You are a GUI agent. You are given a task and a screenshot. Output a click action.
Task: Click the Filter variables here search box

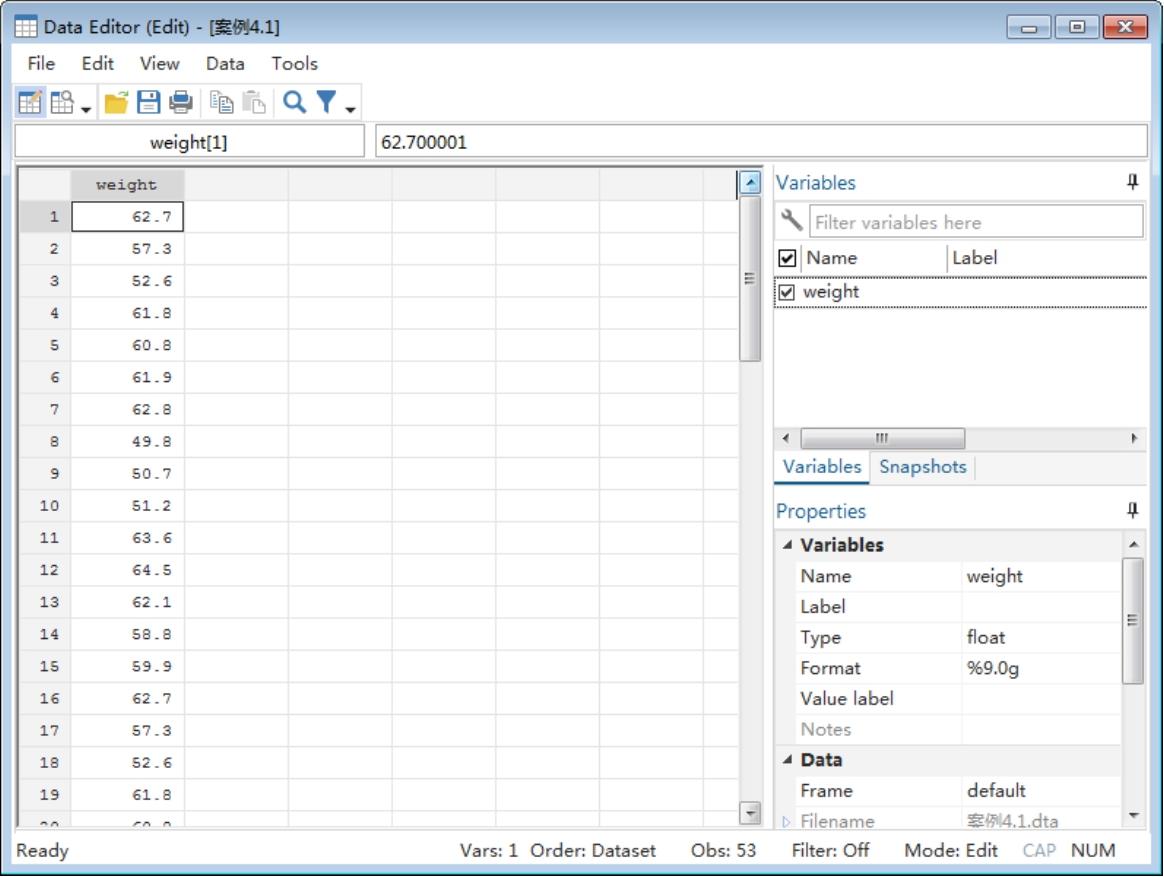coord(975,222)
